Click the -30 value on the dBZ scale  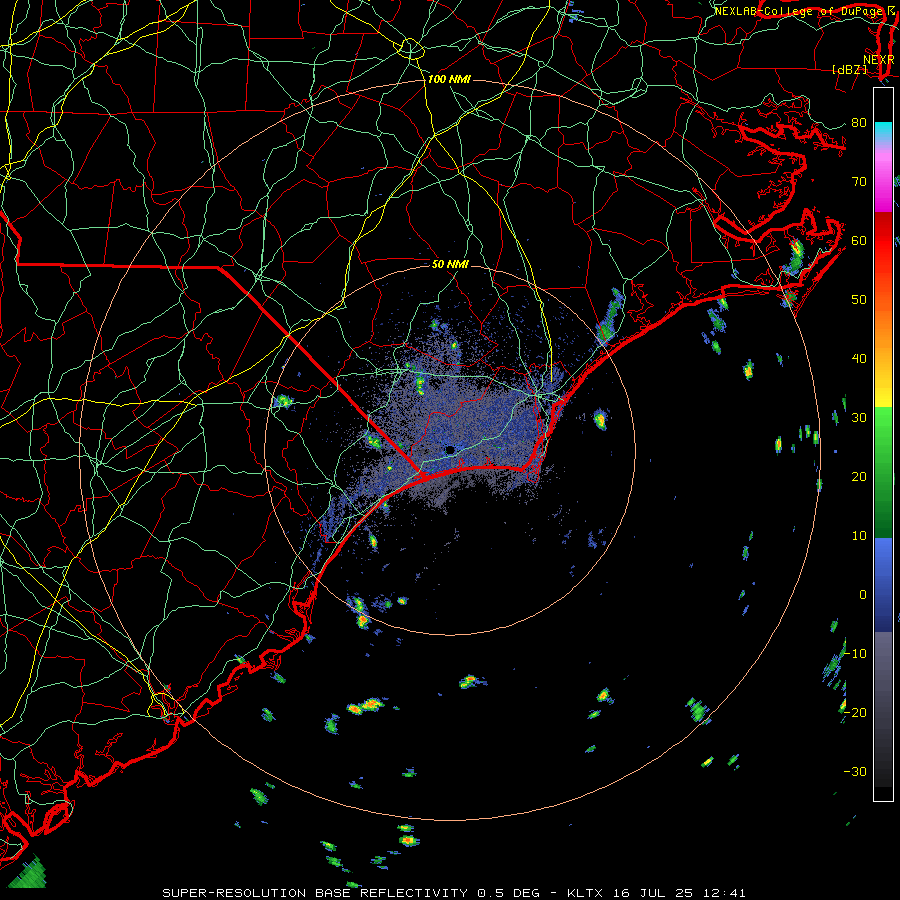855,771
